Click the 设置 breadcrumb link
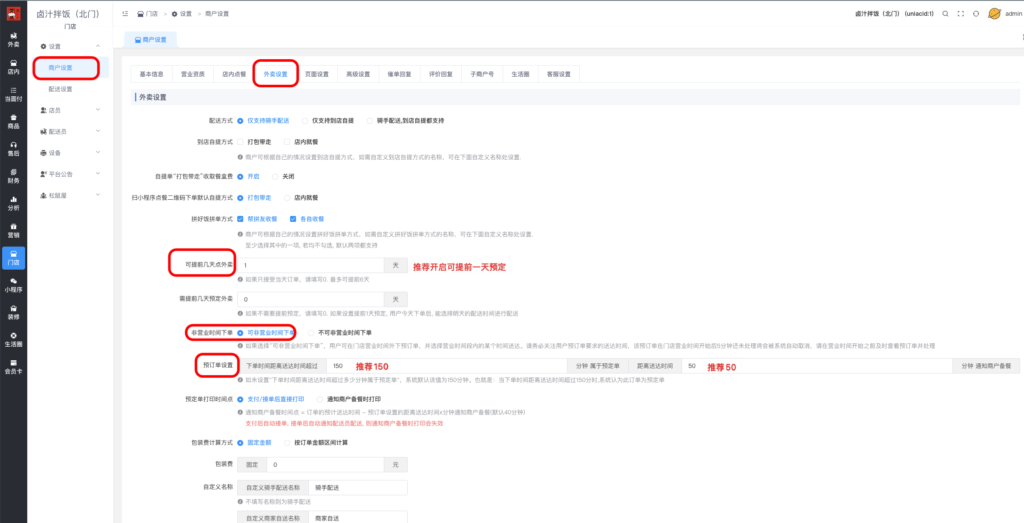 (182, 13)
